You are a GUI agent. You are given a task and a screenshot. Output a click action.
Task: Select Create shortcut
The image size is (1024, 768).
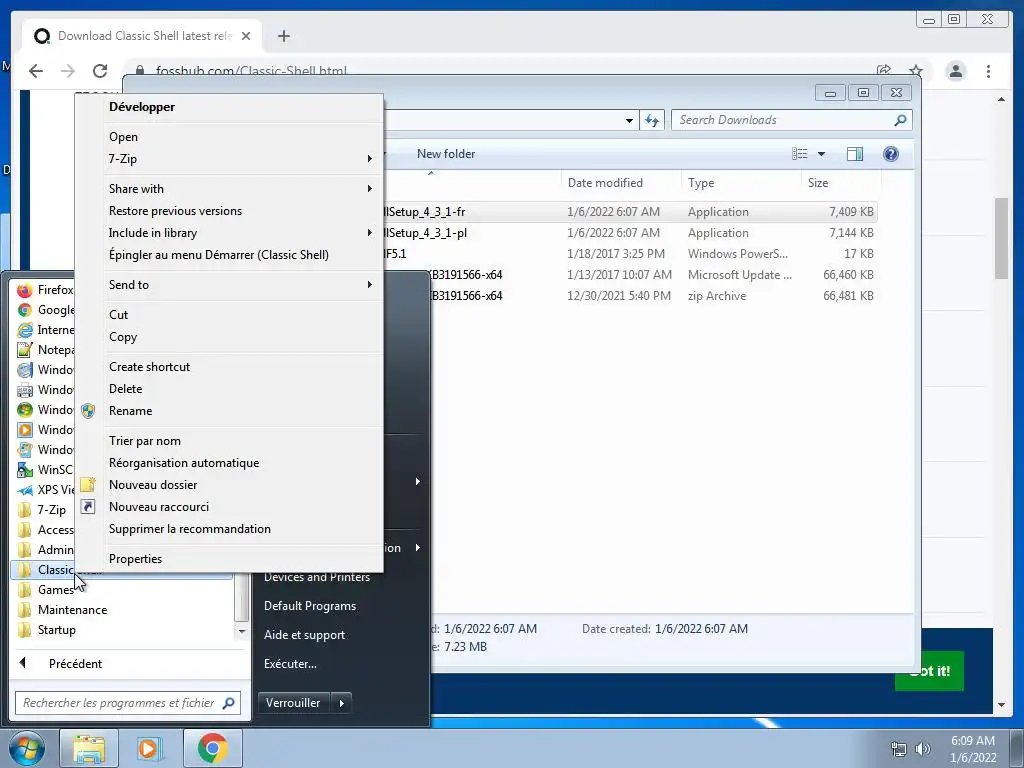pyautogui.click(x=150, y=367)
